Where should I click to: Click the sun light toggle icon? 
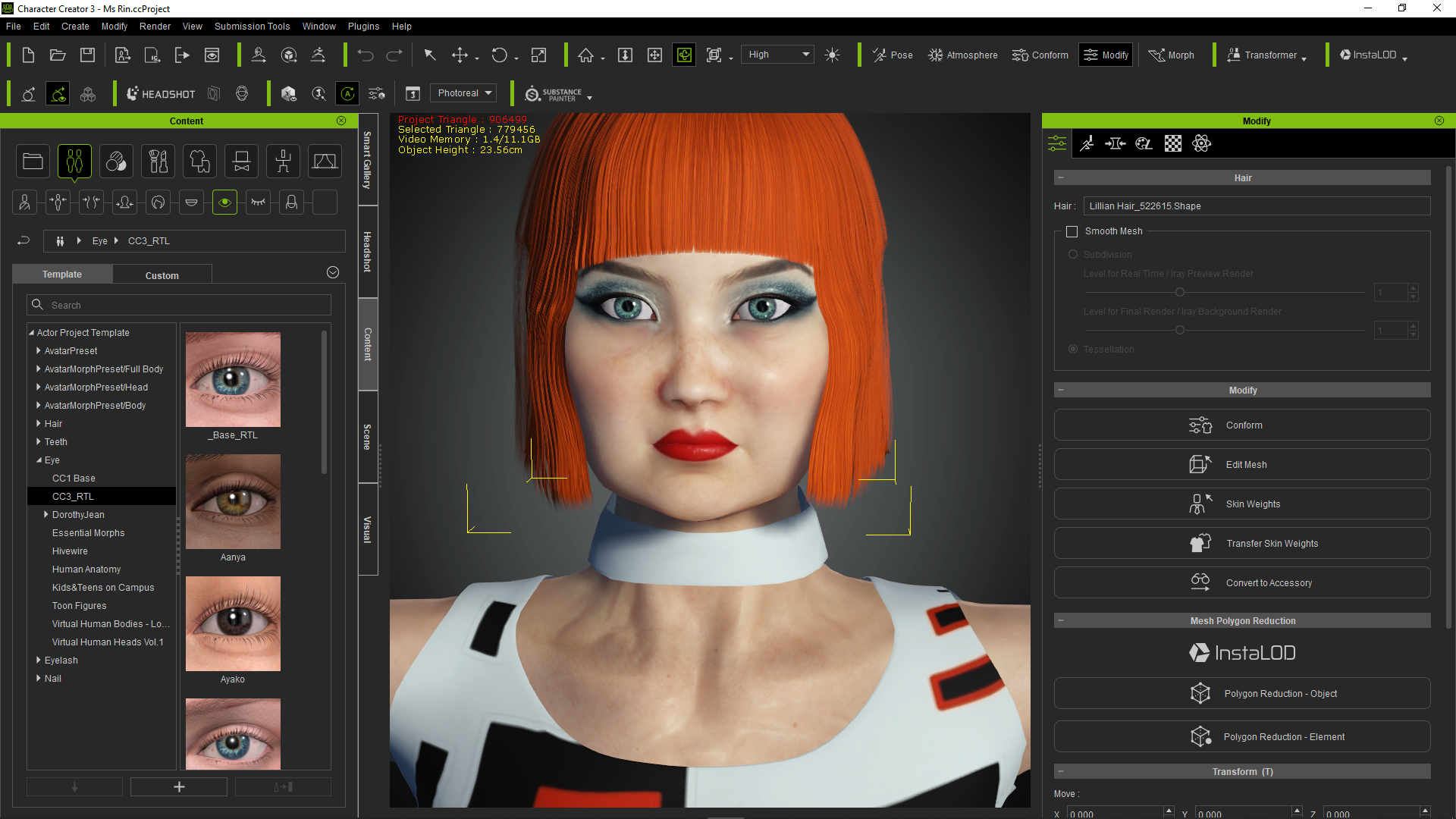pos(832,55)
